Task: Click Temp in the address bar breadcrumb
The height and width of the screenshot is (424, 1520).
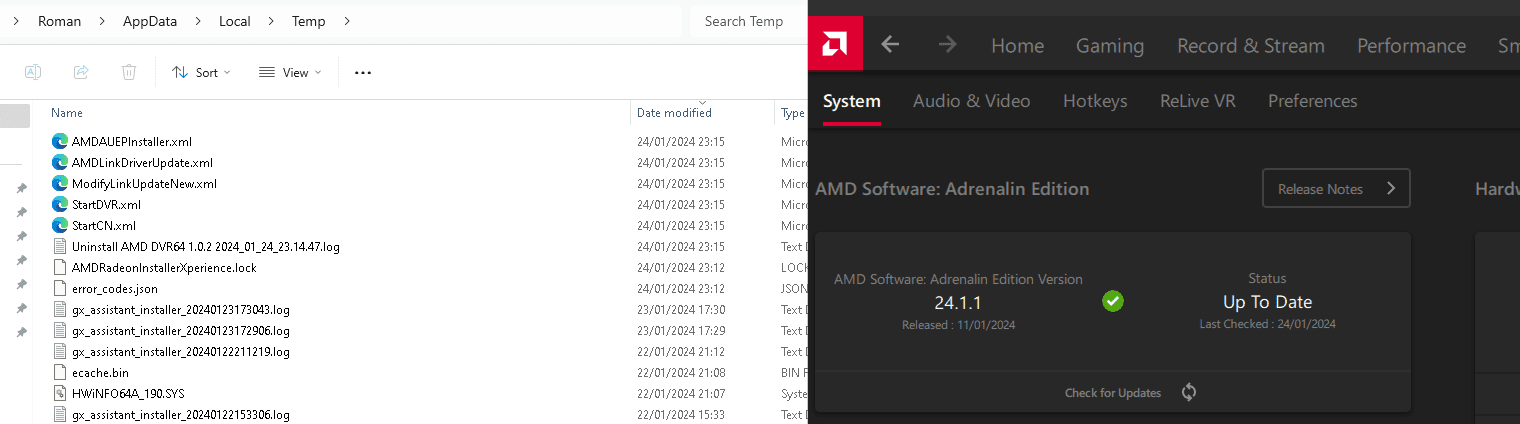Action: tap(308, 21)
